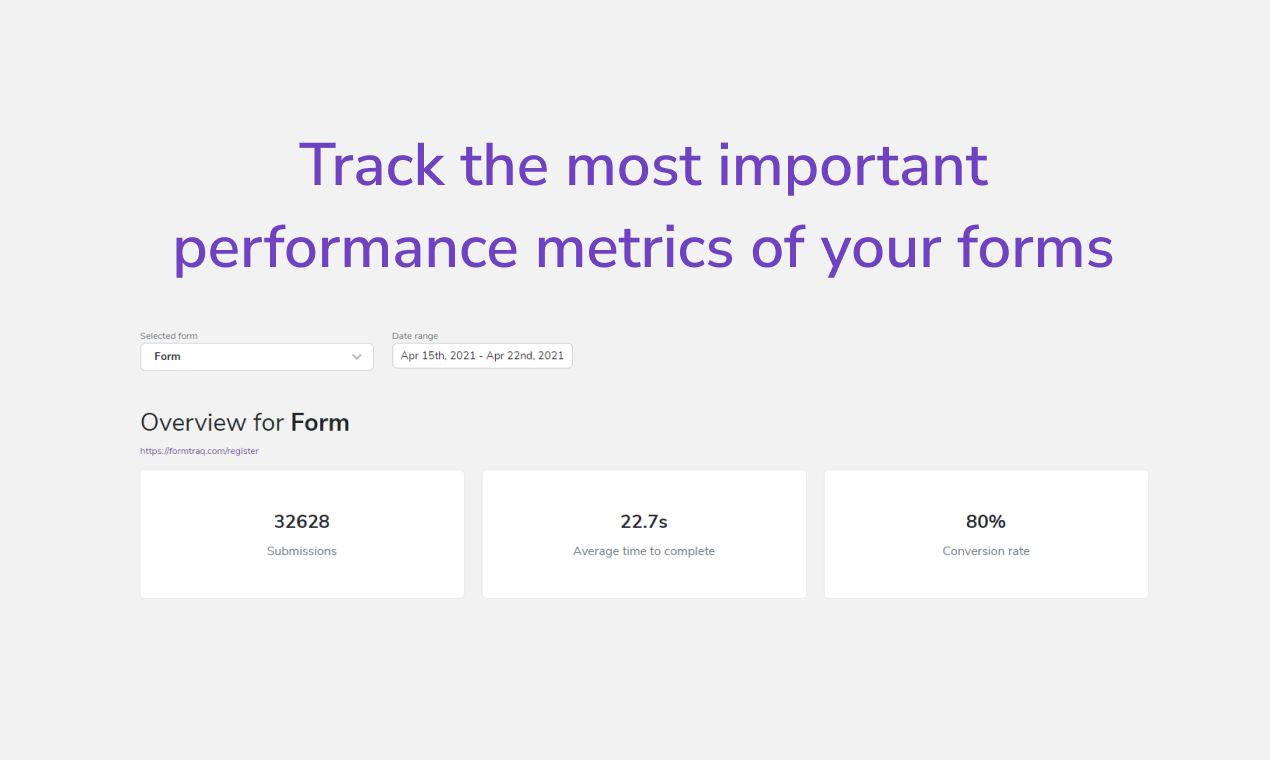Open the Form selector combo box
This screenshot has height=760, width=1270.
257,357
